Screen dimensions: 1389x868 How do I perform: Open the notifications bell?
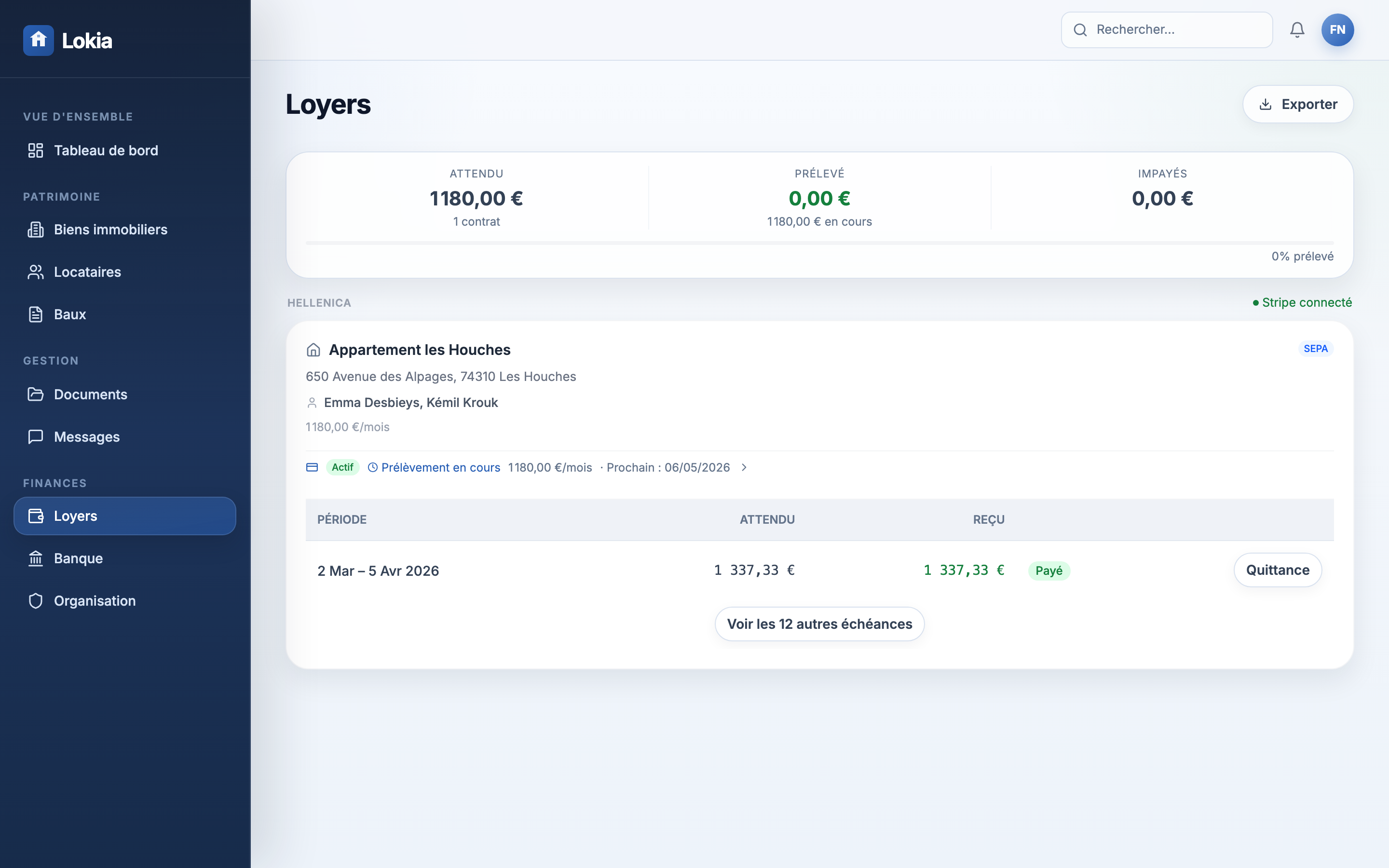pyautogui.click(x=1296, y=30)
